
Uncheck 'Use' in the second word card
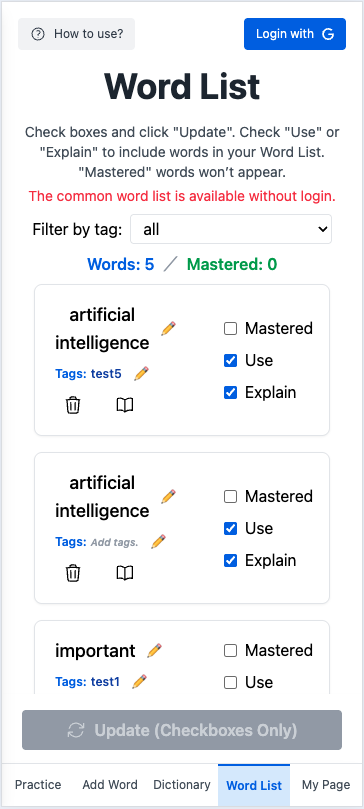coord(230,528)
